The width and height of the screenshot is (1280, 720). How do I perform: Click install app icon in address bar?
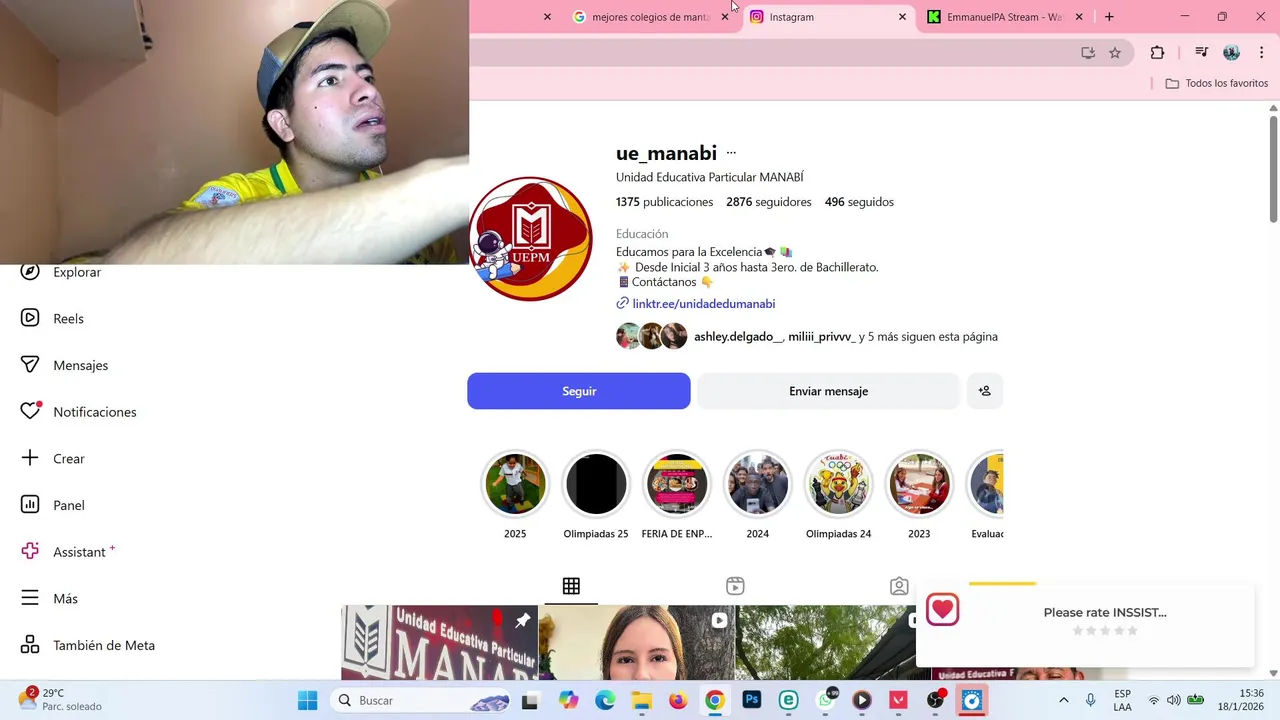pos(1088,53)
